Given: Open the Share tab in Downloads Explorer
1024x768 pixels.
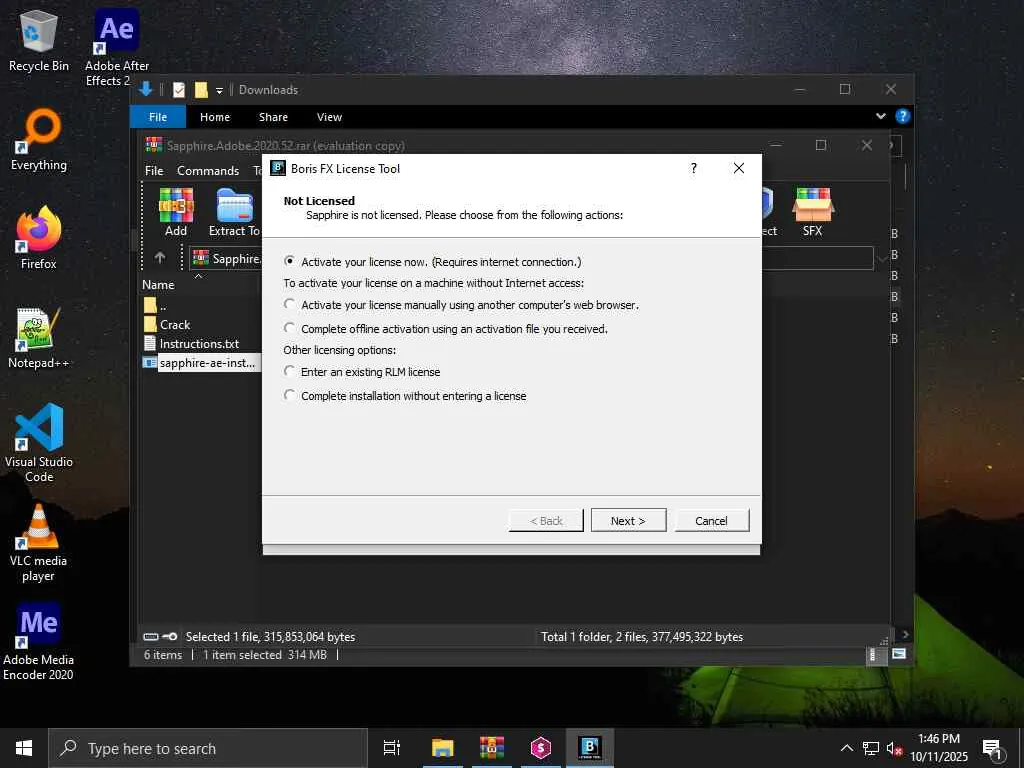Looking at the screenshot, I should coord(273,117).
